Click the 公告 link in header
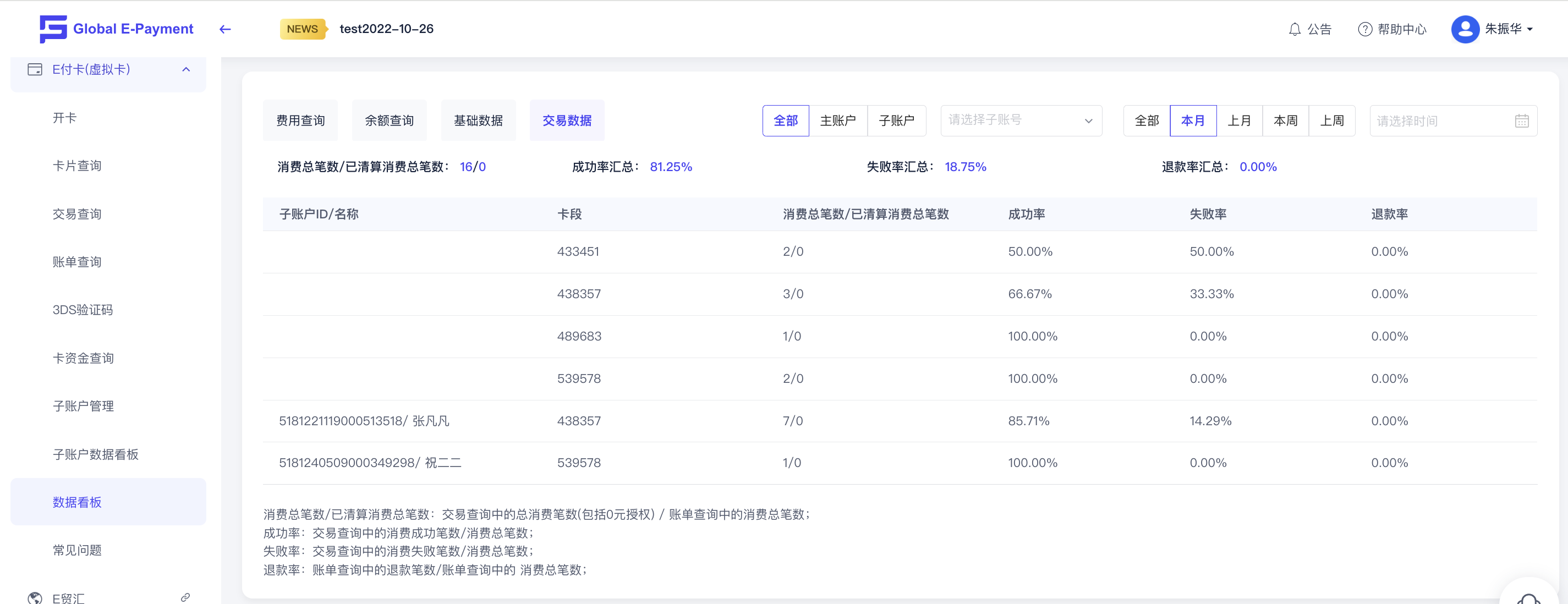This screenshot has width=1568, height=604. coord(1319,29)
